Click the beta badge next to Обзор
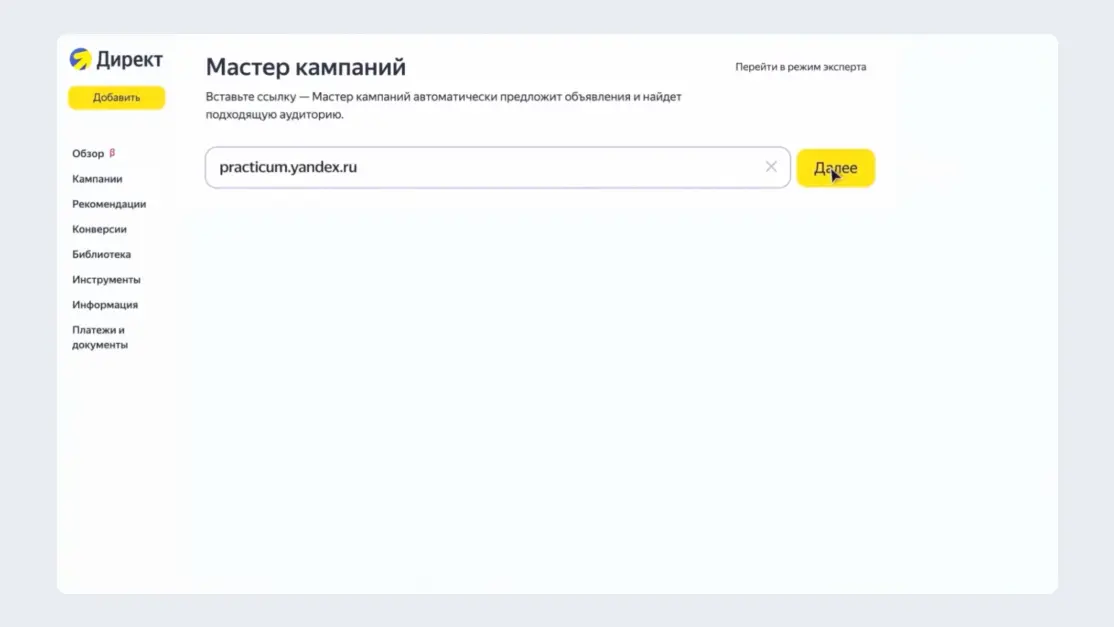Image resolution: width=1114 pixels, height=627 pixels. [112, 153]
